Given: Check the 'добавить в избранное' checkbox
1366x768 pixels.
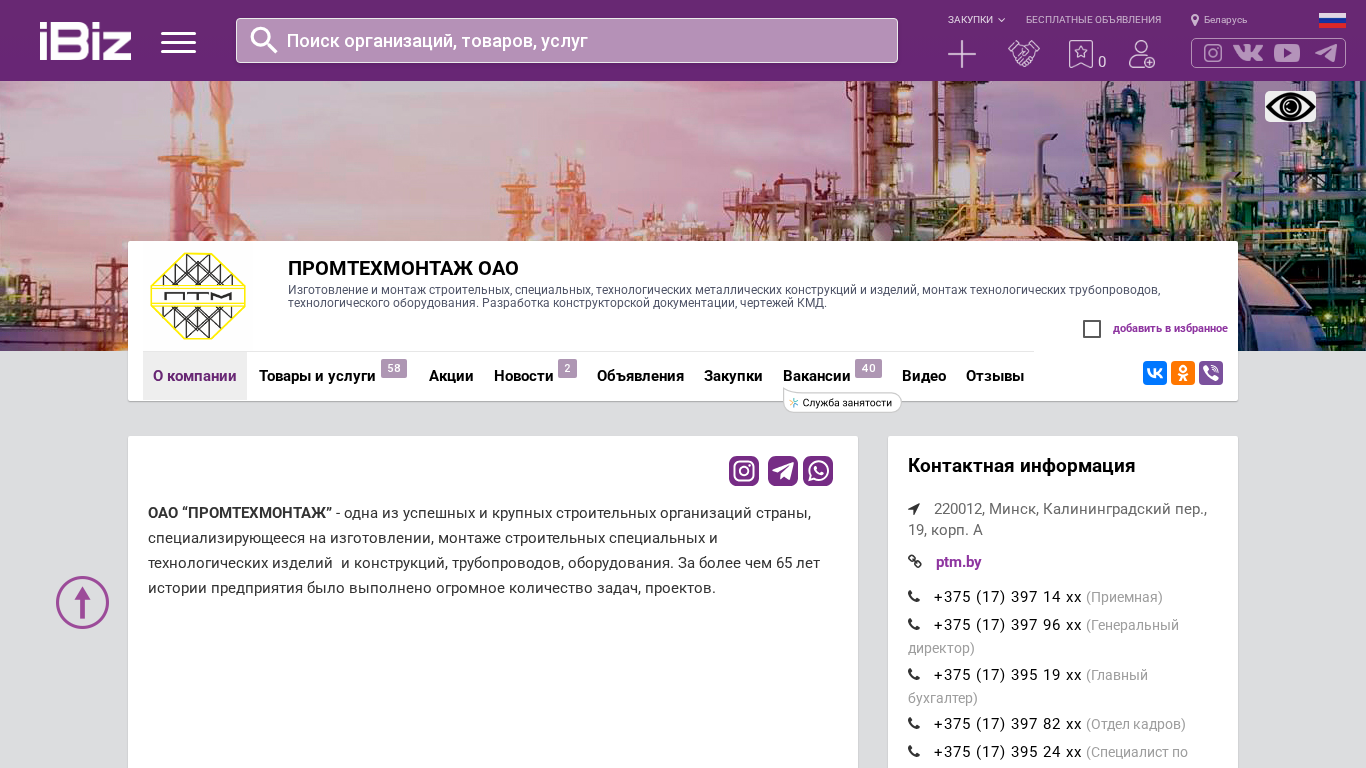Looking at the screenshot, I should (1092, 329).
